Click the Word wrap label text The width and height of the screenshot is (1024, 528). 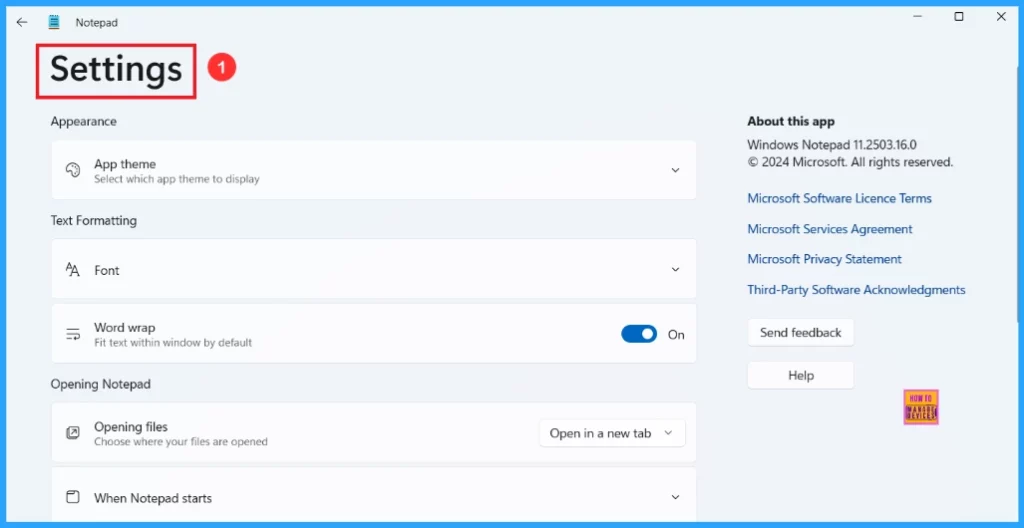point(124,327)
